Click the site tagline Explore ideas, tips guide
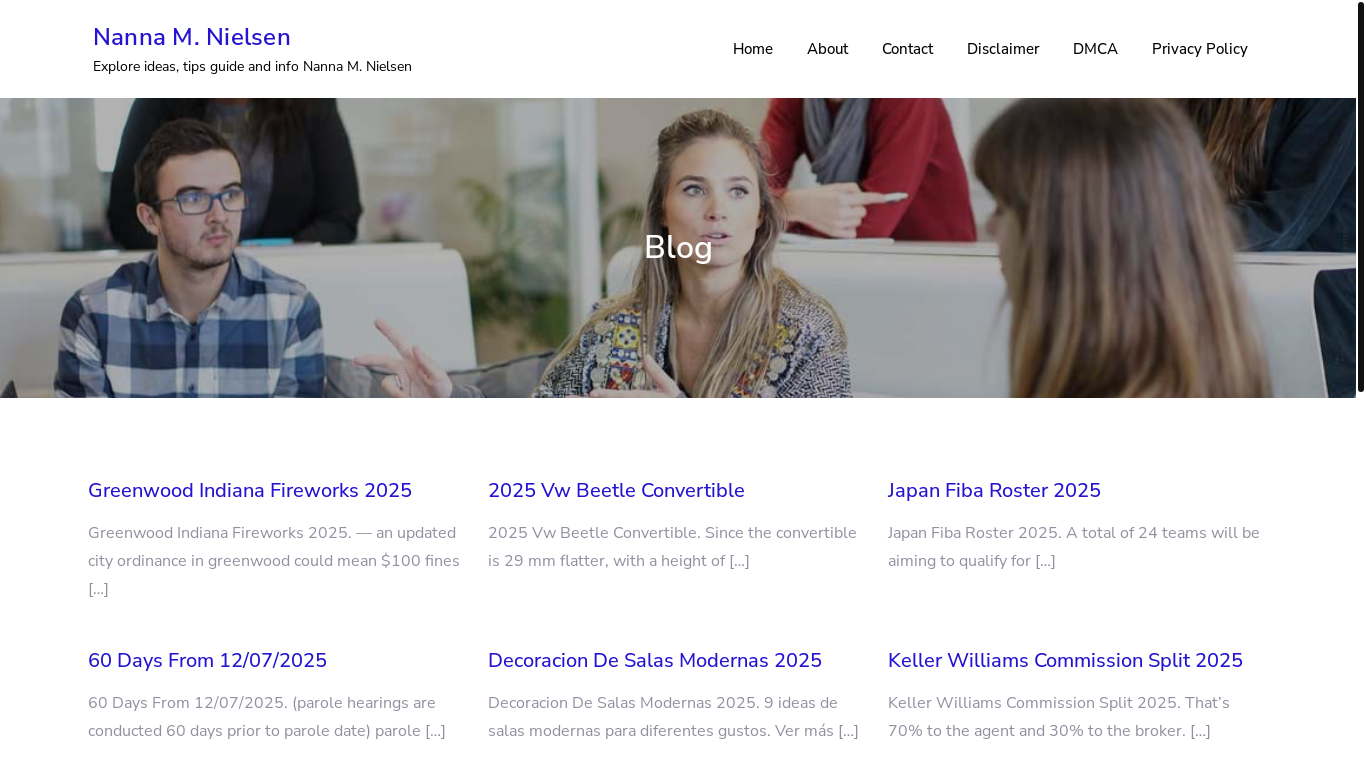1366x768 pixels. tap(252, 66)
